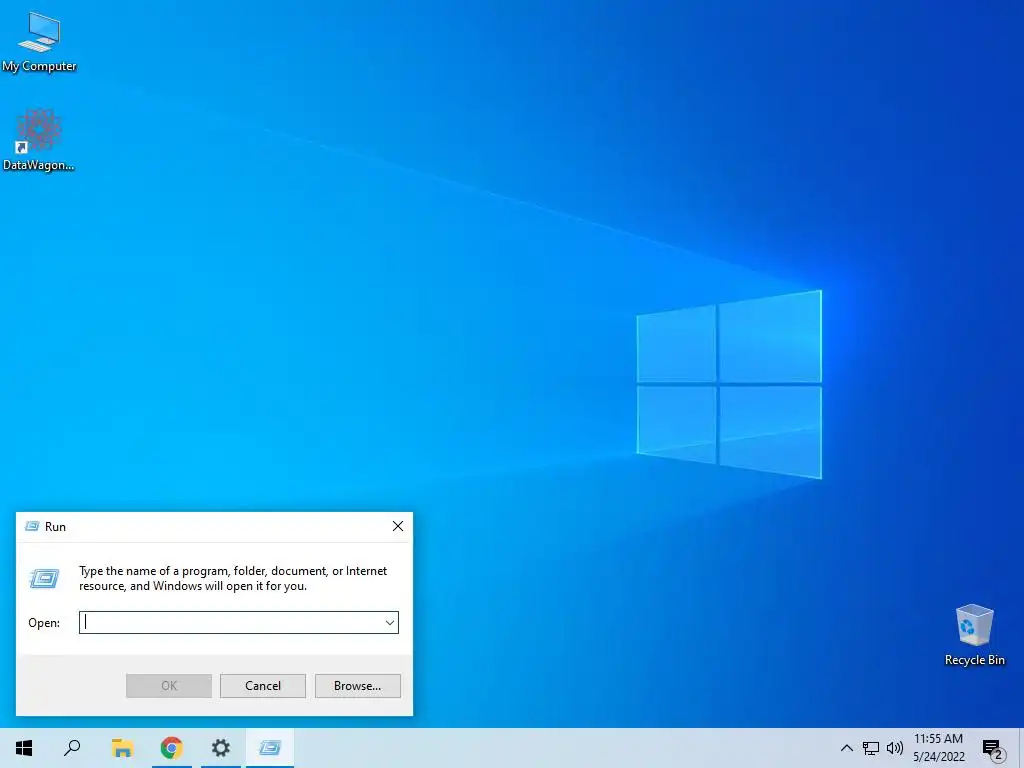
Task: Open the volume speaker tray icon
Action: pyautogui.click(x=895, y=748)
